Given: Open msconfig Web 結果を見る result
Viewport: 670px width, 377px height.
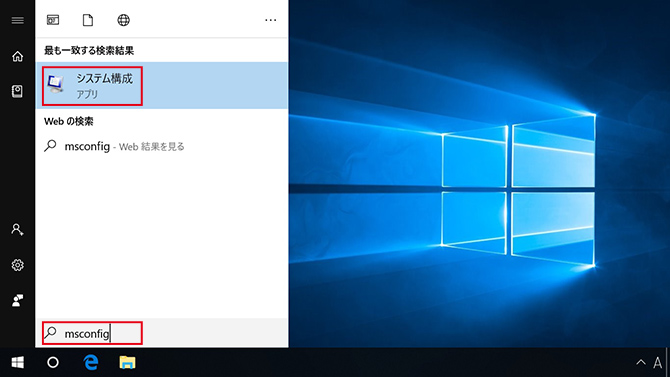Looking at the screenshot, I should (x=162, y=146).
